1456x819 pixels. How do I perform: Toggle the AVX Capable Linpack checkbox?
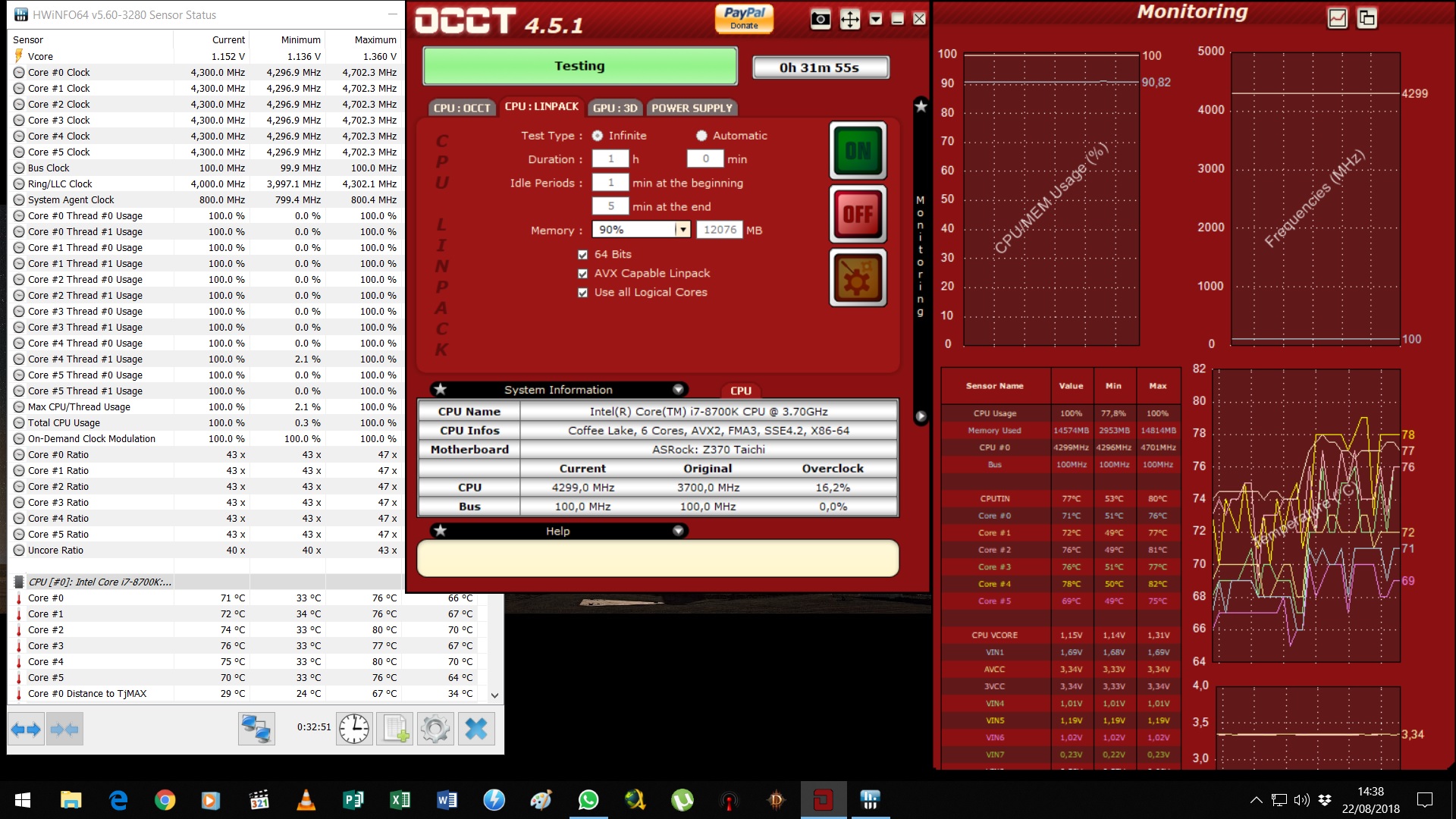pyautogui.click(x=582, y=274)
